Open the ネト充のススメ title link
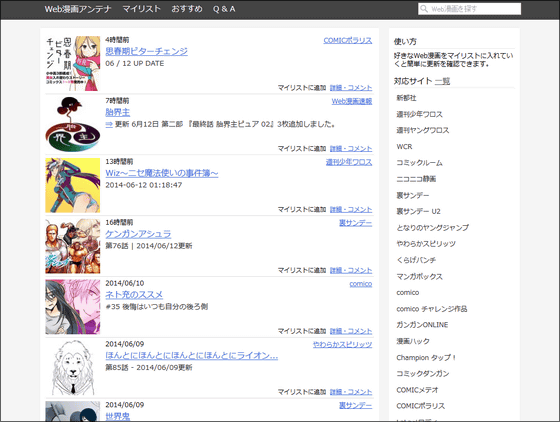This screenshot has height=422, width=560. pyautogui.click(x=134, y=295)
